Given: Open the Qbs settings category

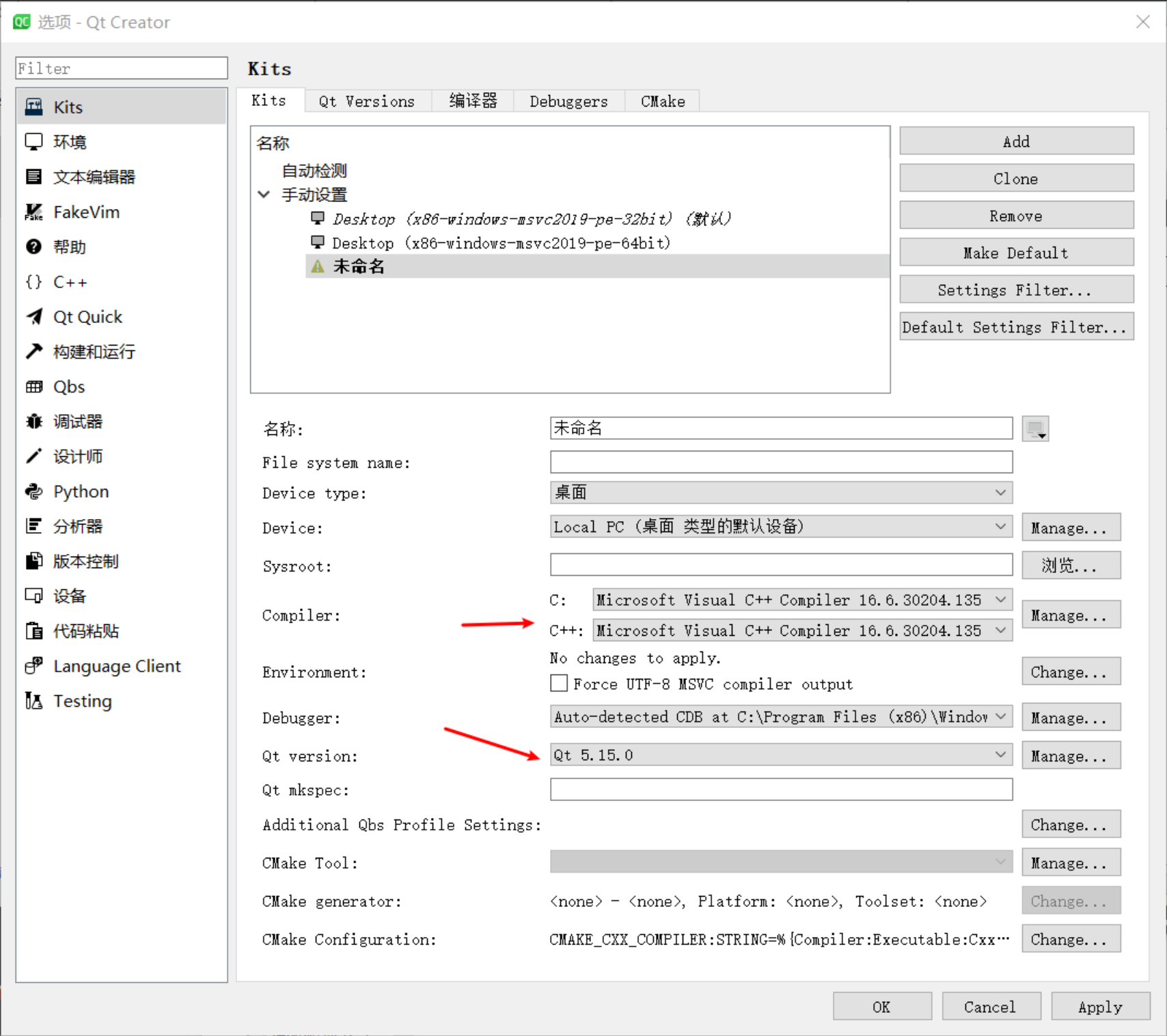Looking at the screenshot, I should pos(121,387).
